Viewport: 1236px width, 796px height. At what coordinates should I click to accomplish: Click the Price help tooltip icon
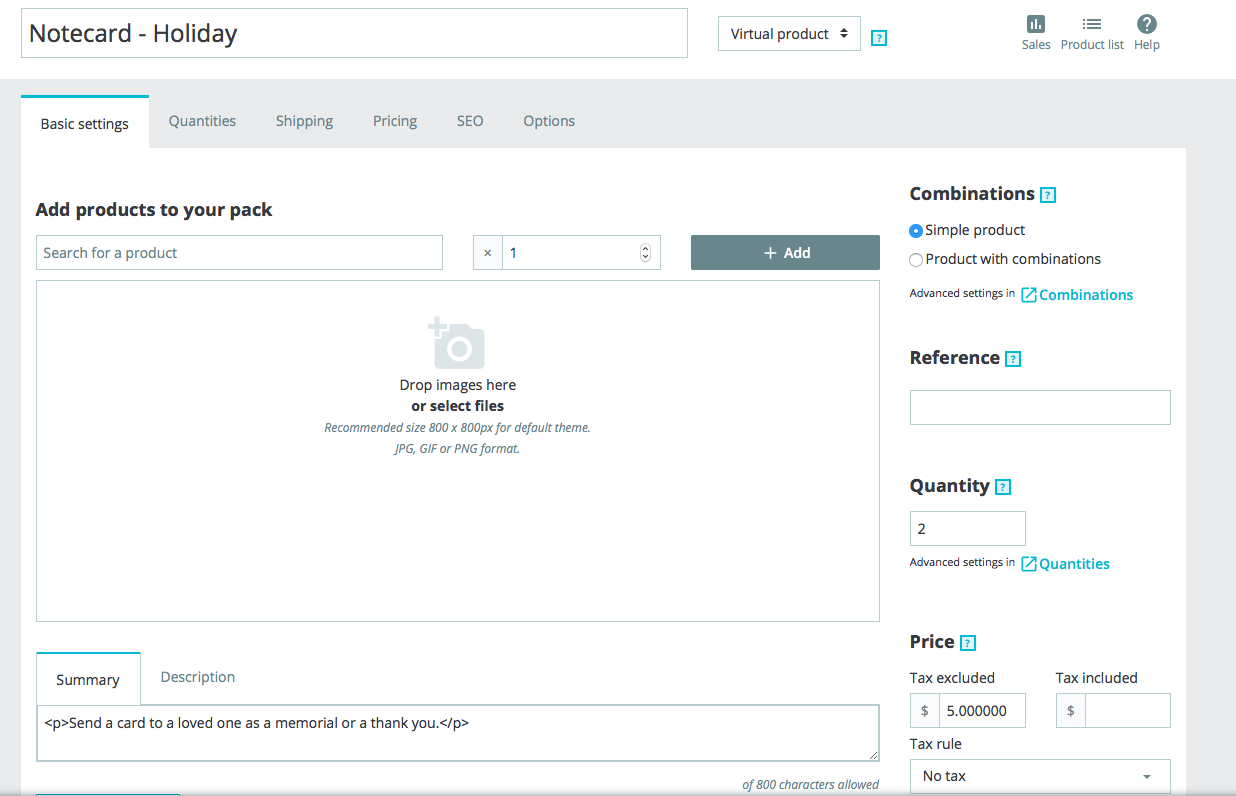coord(967,643)
